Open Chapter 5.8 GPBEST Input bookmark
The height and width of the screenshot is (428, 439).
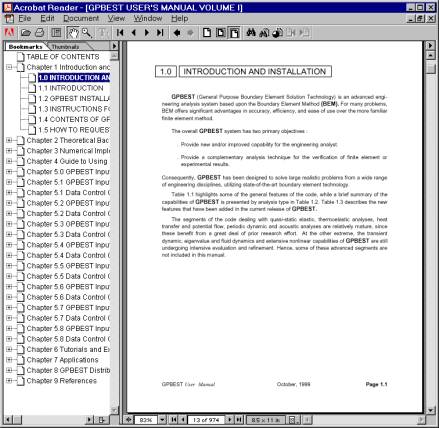pyautogui.click(x=68, y=329)
